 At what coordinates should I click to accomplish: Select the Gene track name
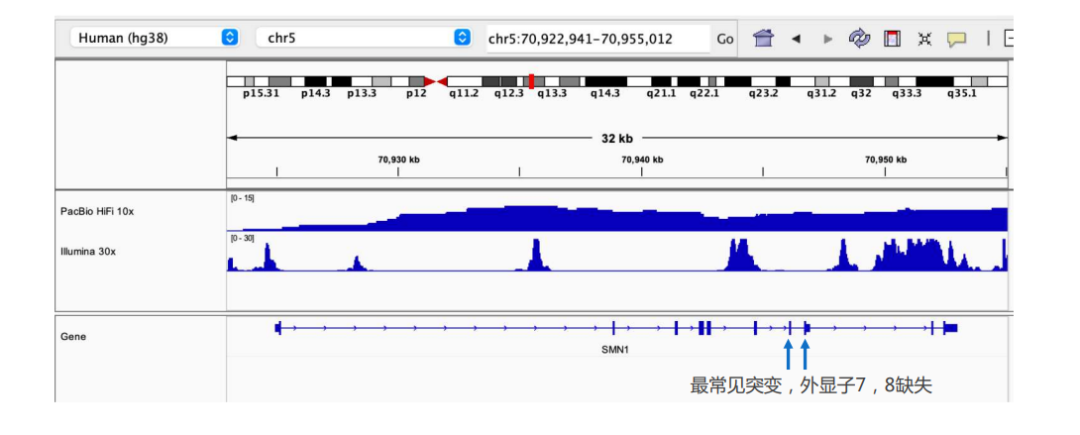click(73, 337)
